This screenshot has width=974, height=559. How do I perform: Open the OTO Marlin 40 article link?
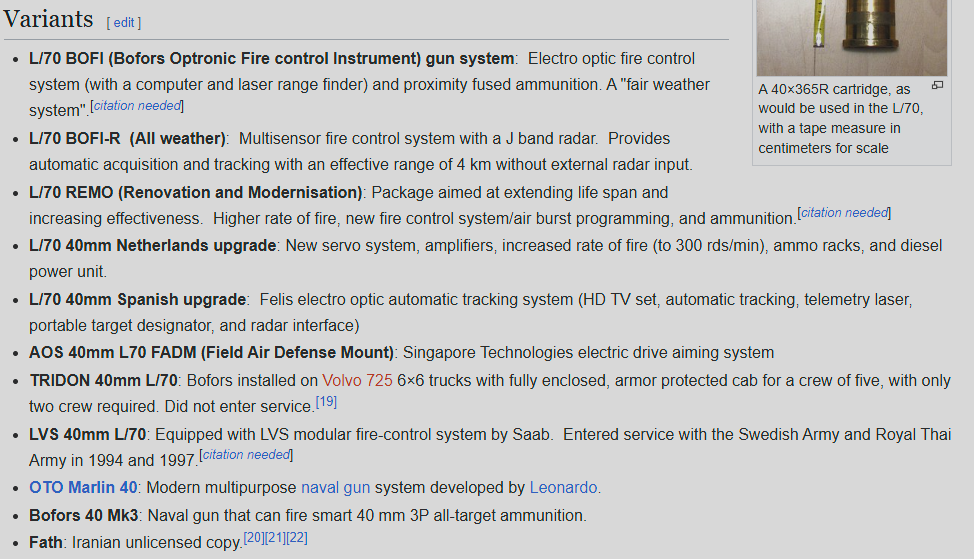(x=84, y=488)
